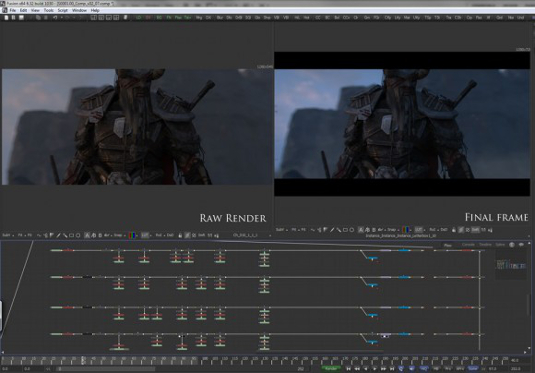Open the Fit dropdown in right viewer toolbar
Image resolution: width=535 pixels, height=373 pixels.
[x=295, y=230]
